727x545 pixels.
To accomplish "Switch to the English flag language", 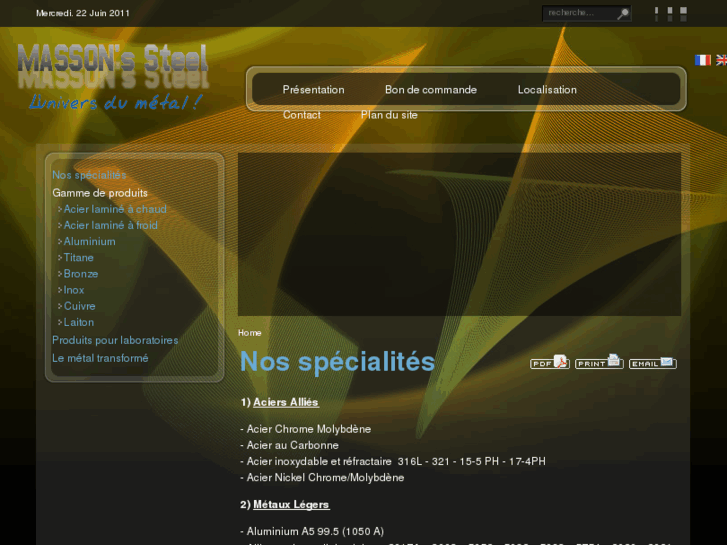I will click(x=721, y=60).
